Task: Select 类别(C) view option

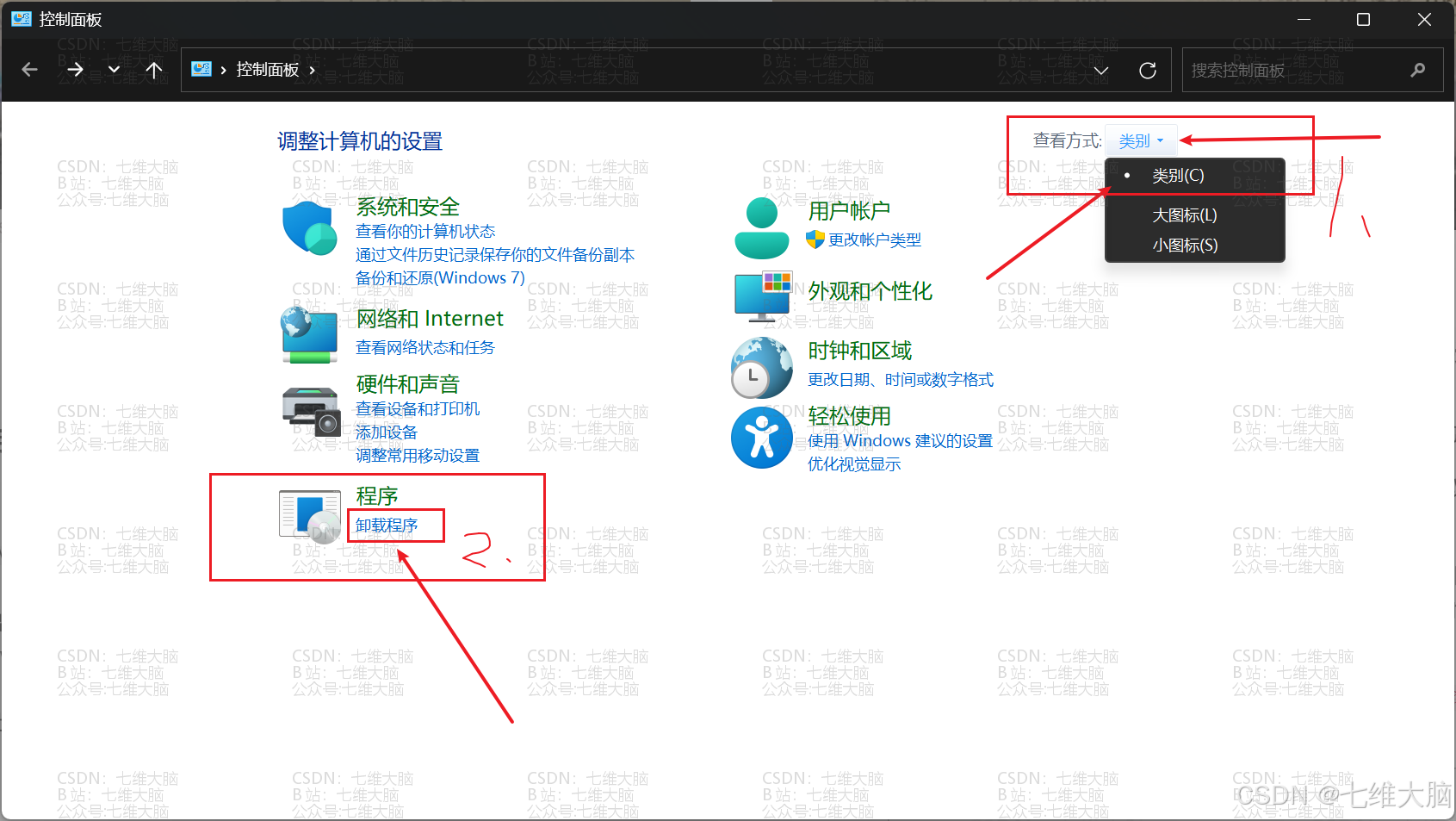Action: (1195, 176)
